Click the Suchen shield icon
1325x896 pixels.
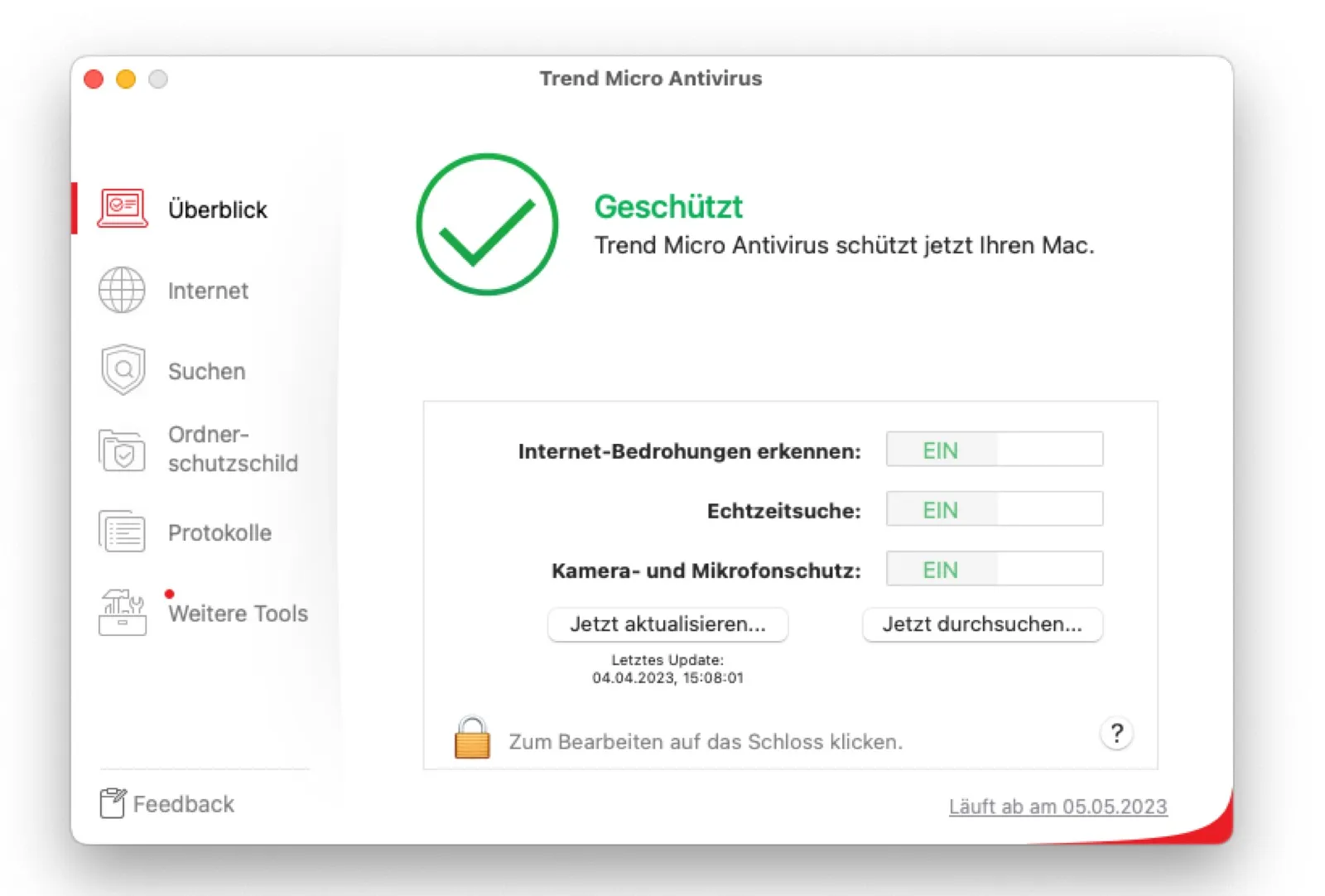pos(123,370)
